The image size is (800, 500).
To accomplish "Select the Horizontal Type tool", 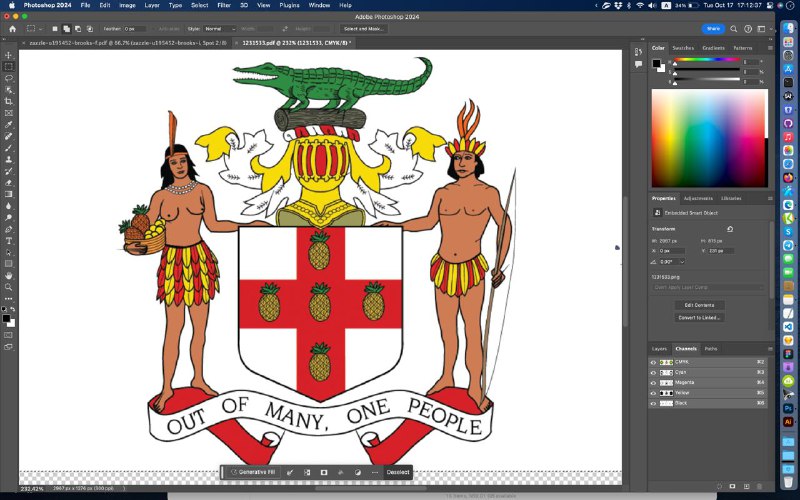I will pos(9,241).
